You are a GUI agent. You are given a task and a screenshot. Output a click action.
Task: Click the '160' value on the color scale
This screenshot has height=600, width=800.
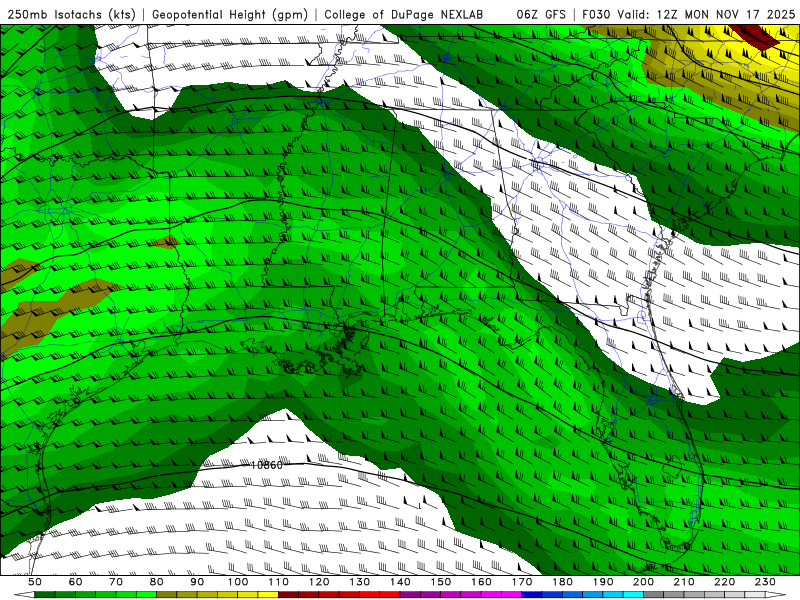(x=481, y=582)
